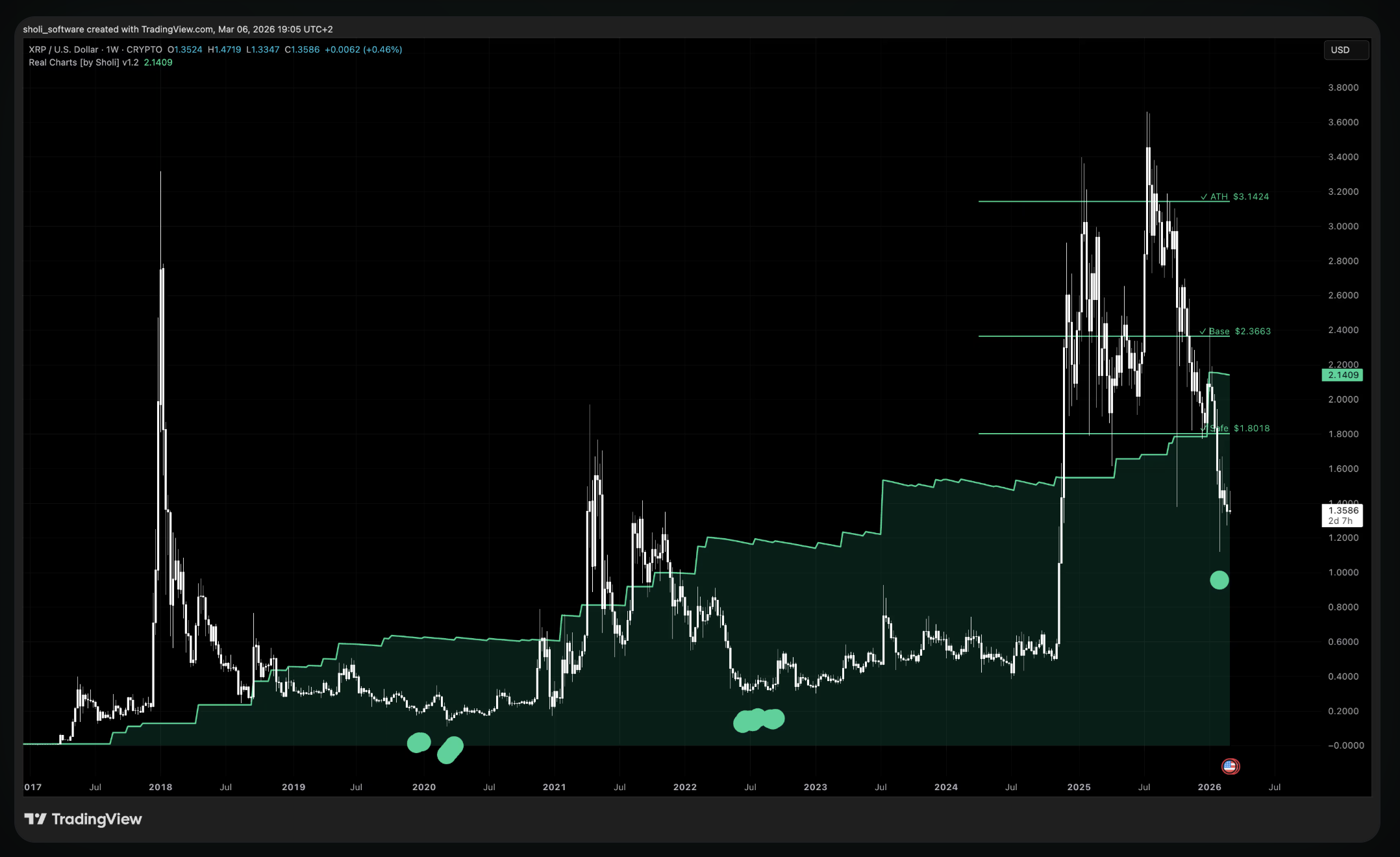This screenshot has height=857, width=1400.
Task: Click the indicator's 2.1409 value in the legend
Action: pos(158,62)
